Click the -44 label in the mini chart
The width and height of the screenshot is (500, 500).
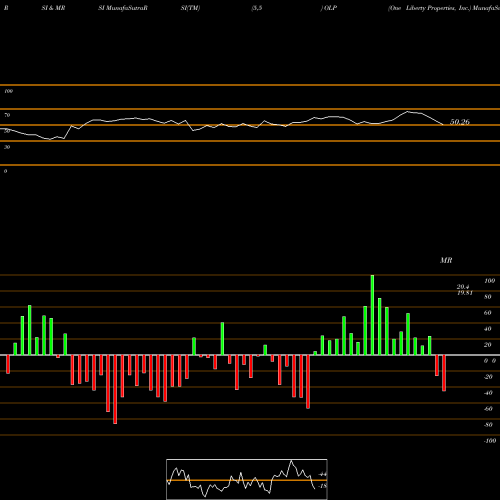point(322,474)
